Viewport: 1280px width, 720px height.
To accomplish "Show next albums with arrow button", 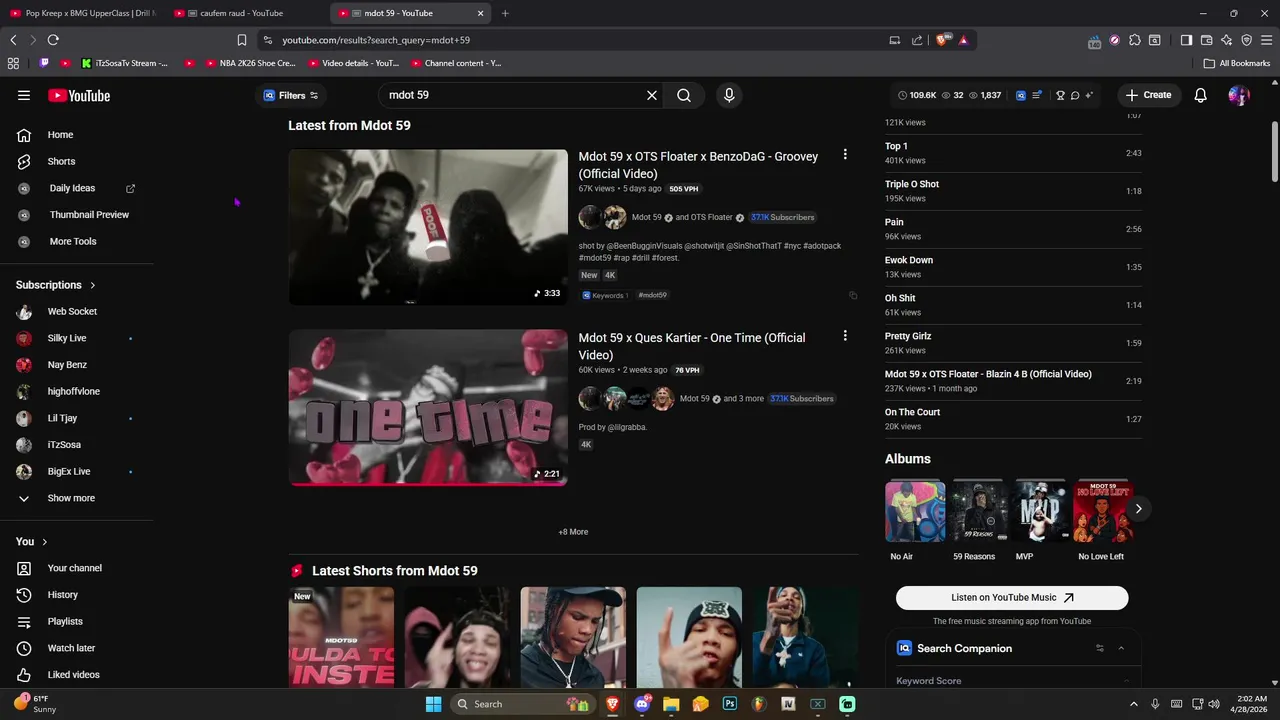I will 1138,509.
